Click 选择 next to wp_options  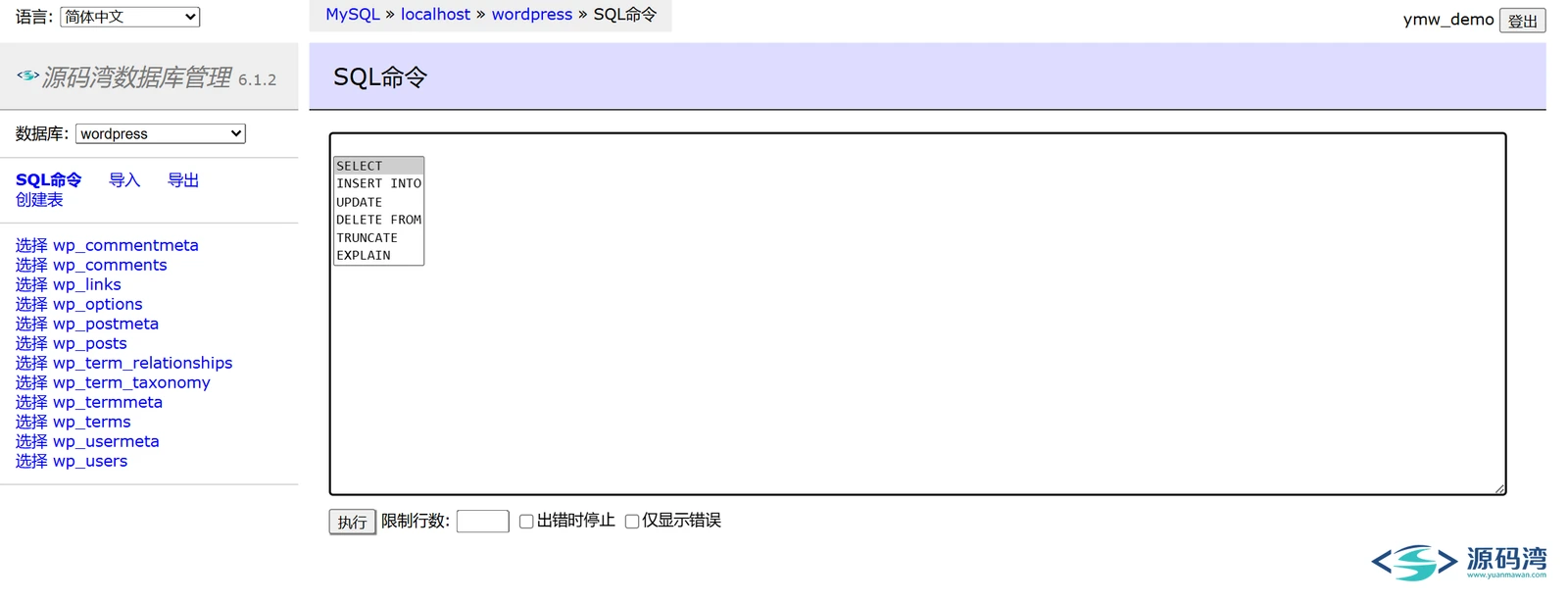31,304
